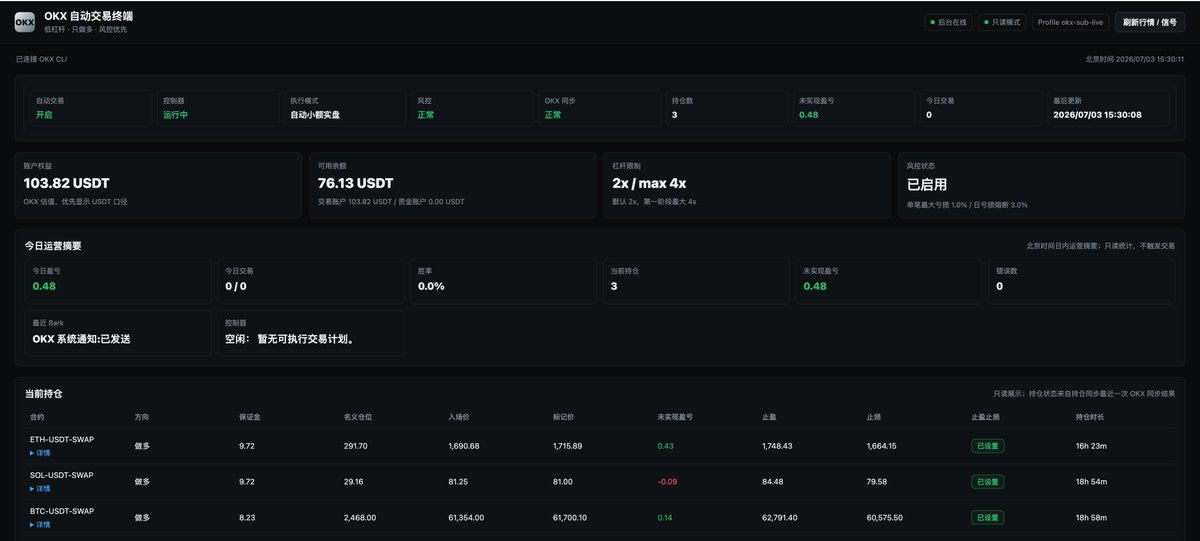
Task: Click the SOL unrealized PnL -0.09
Action: 667,481
